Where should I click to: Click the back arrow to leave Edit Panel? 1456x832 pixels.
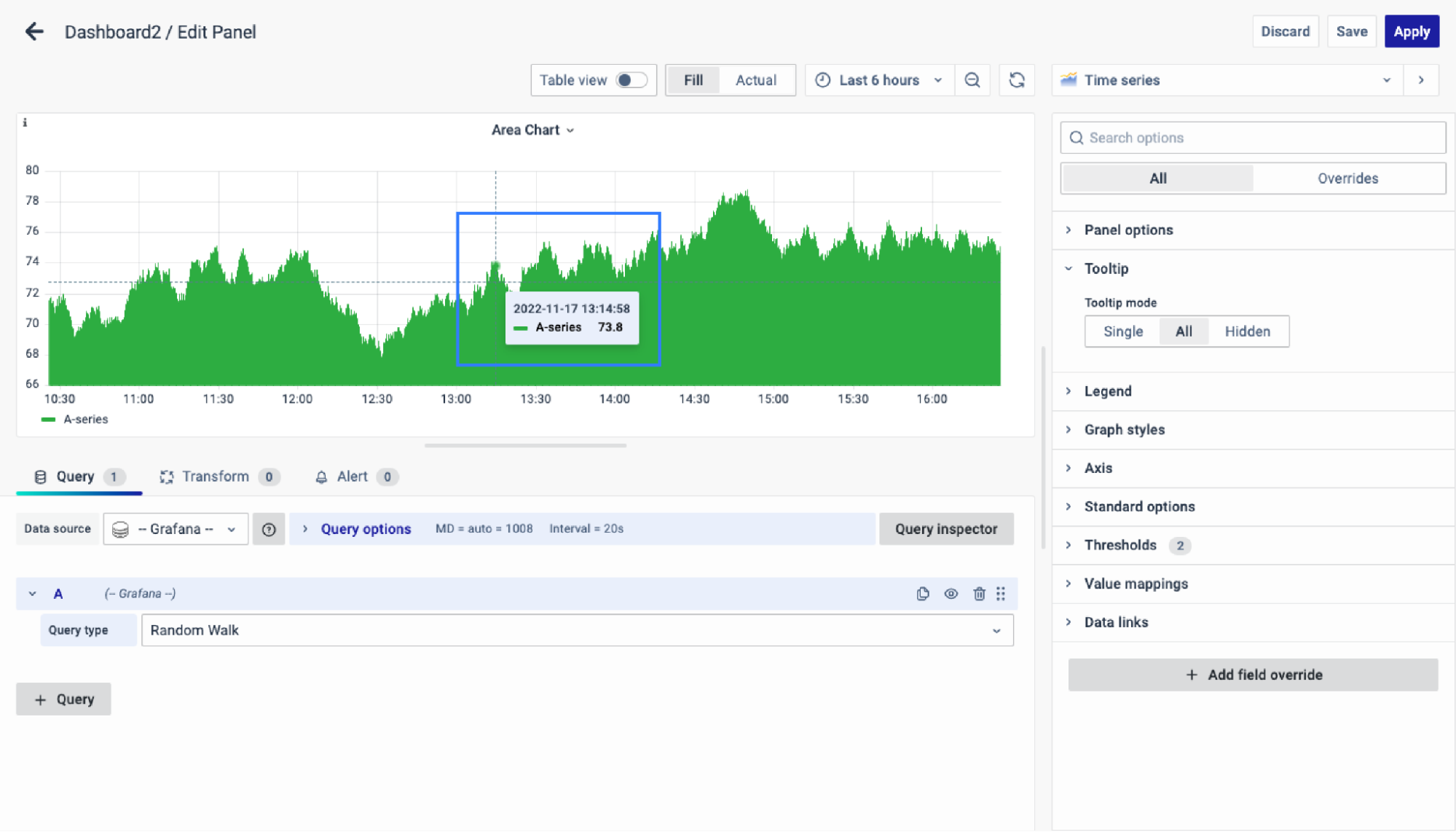(34, 31)
